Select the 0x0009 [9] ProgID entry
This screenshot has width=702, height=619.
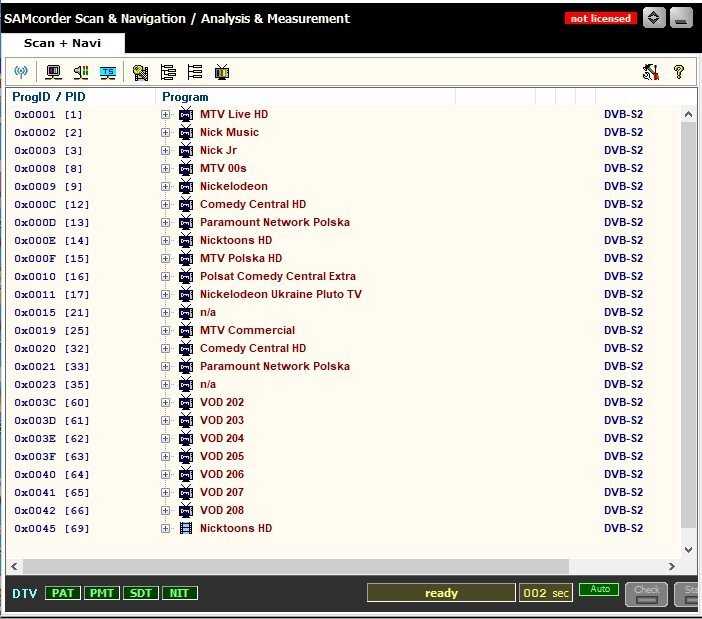[48, 187]
